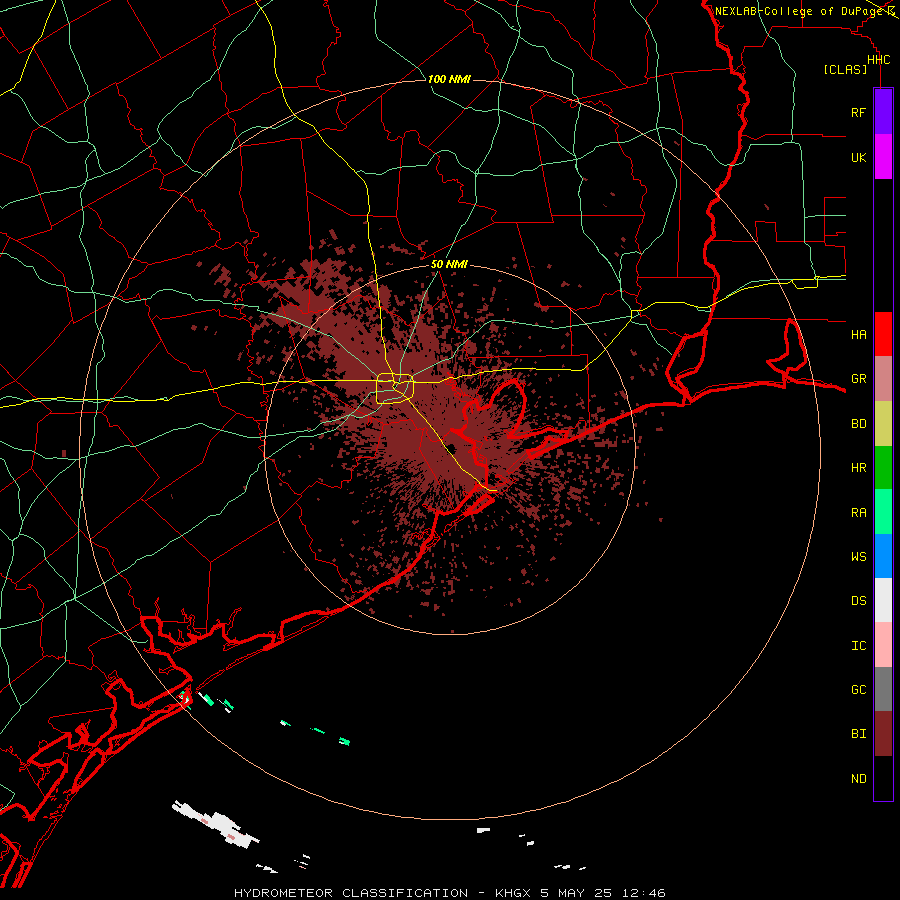The image size is (900, 900).
Task: Click the BI legend label
Action: click(x=858, y=734)
